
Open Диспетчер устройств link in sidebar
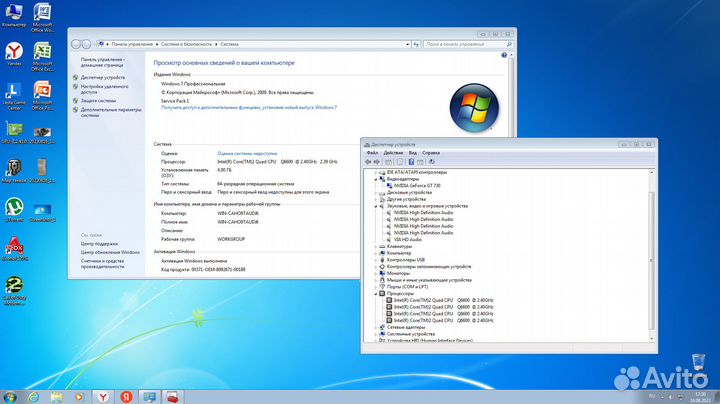point(102,78)
